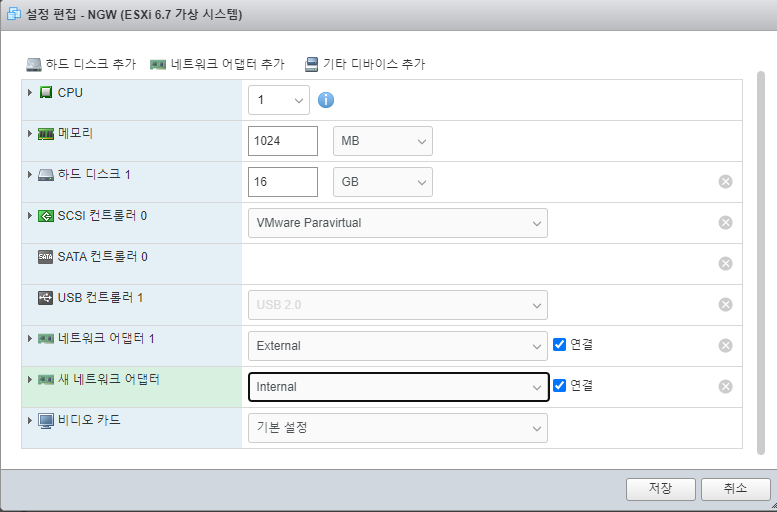This screenshot has height=512, width=777.
Task: Expand the memory (메모리) row
Action: tap(30, 134)
